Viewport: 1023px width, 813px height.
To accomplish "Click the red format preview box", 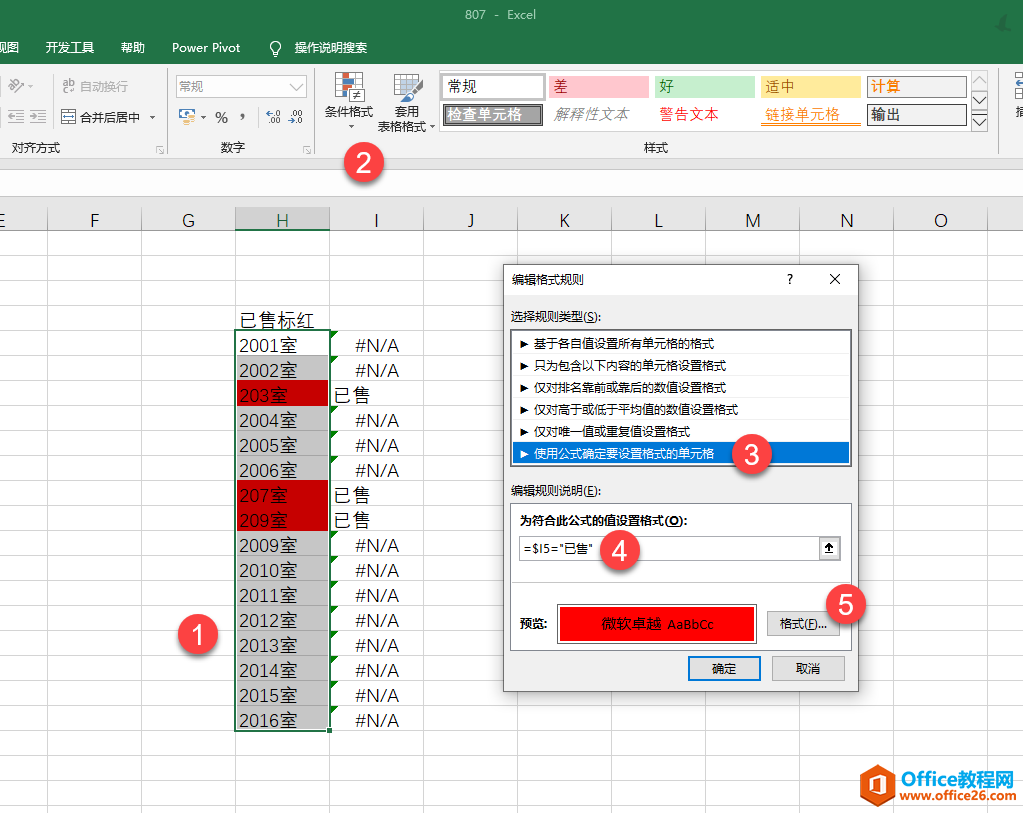I will (x=657, y=624).
